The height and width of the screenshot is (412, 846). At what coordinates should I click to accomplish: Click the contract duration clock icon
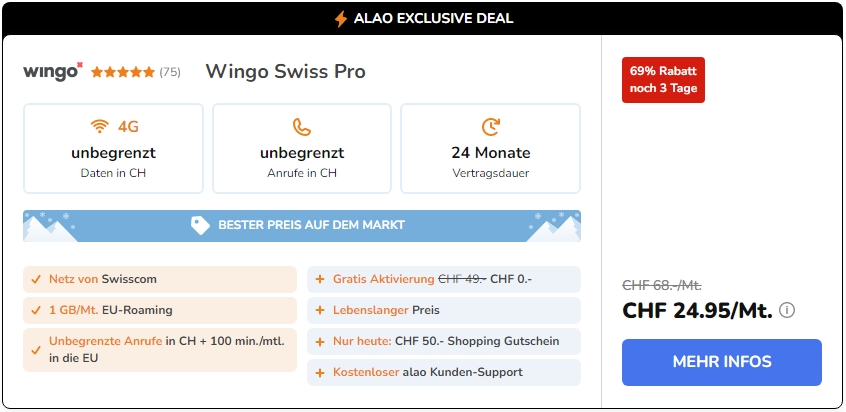tap(490, 127)
